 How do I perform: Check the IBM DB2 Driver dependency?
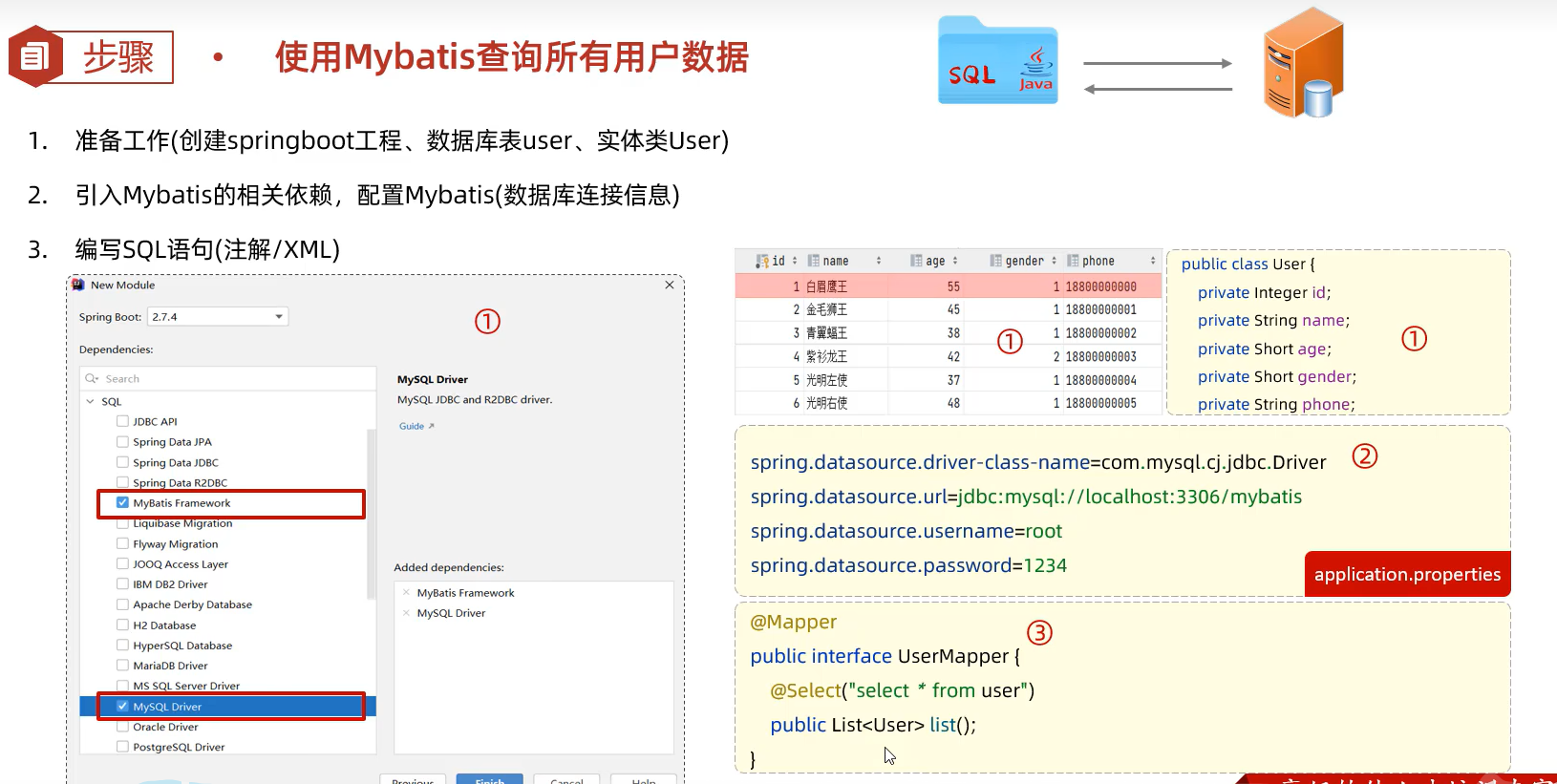pos(122,583)
